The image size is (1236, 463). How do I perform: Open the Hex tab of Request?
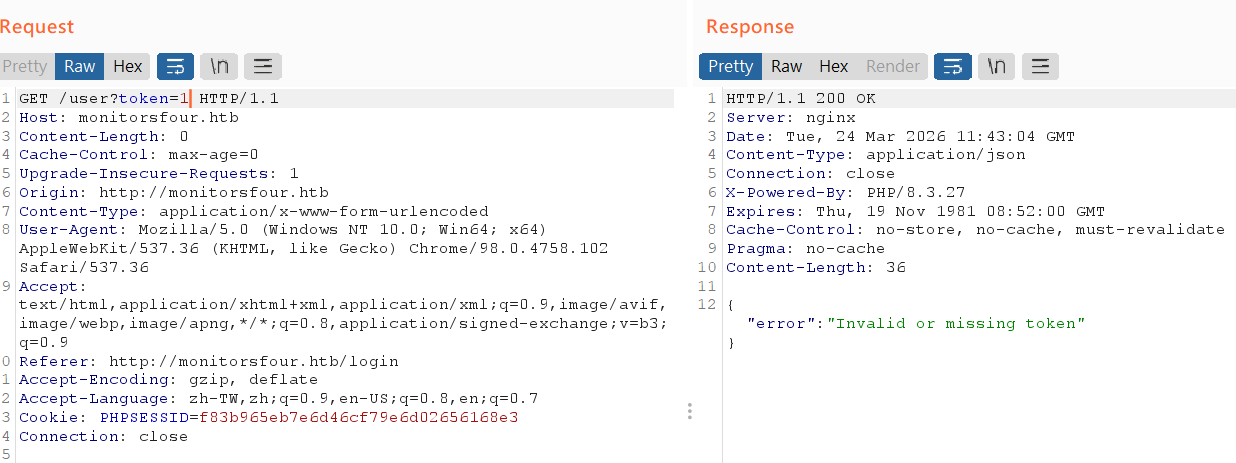(x=127, y=67)
